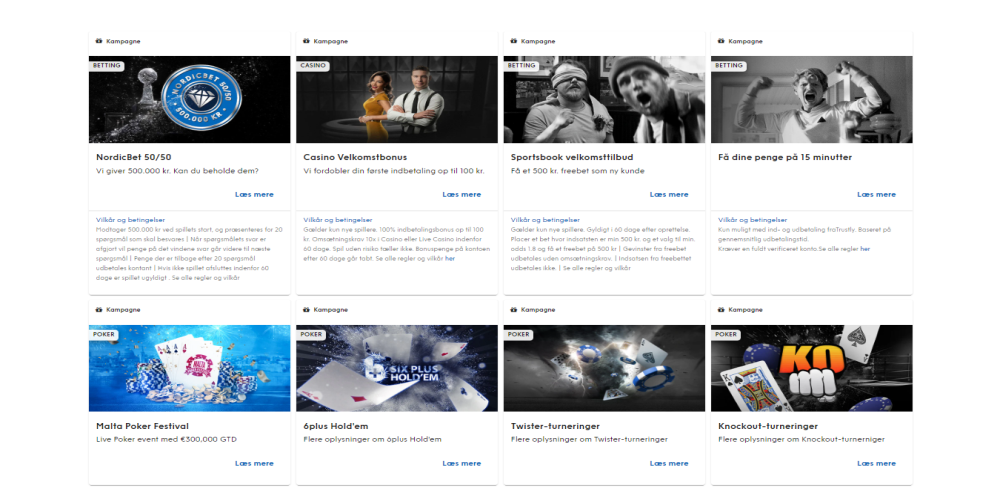This screenshot has width=1000, height=500.
Task: Open the NordicBet 50/50 diamond chip image
Action: coord(189,99)
